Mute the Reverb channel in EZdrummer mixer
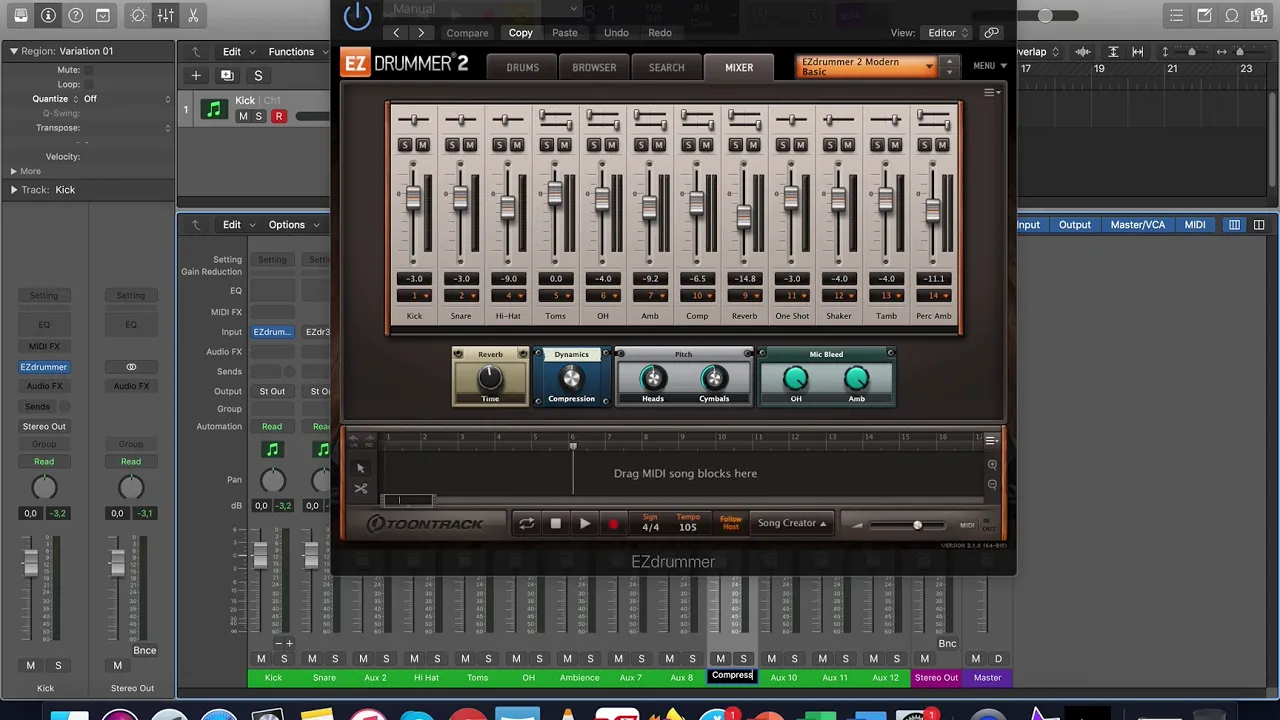The height and width of the screenshot is (720, 1280). pos(753,145)
